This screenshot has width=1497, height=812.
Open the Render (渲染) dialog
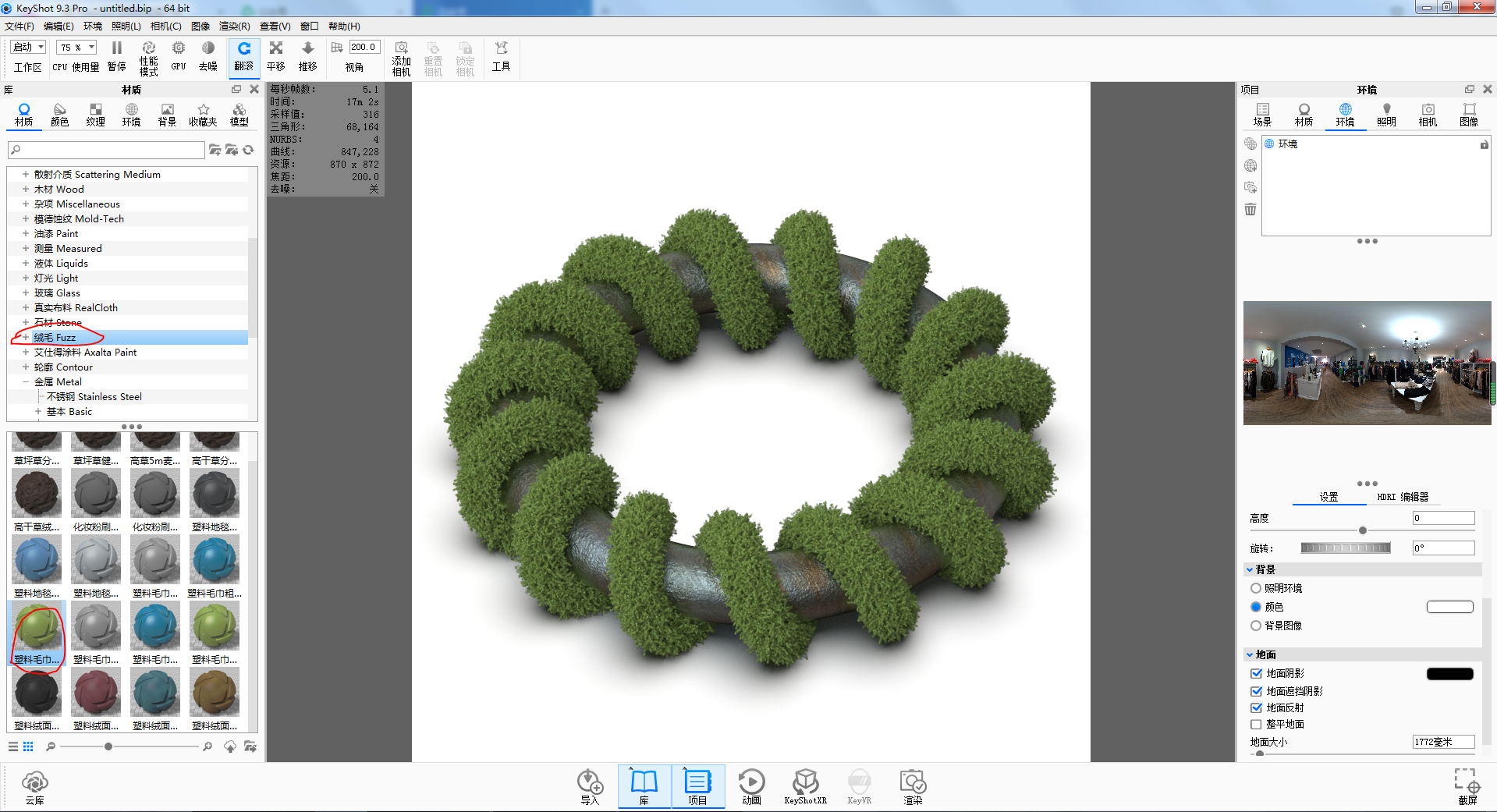[913, 786]
